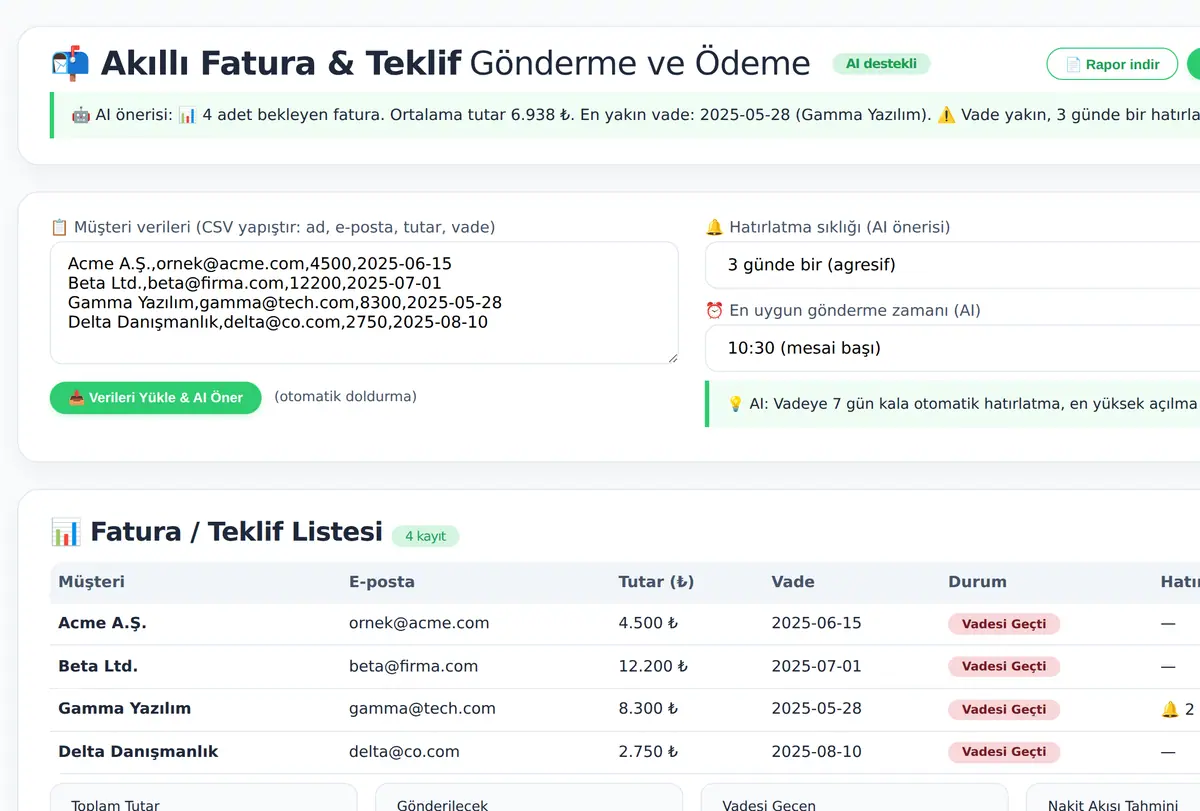Open the En uygun gönderme zamanı dropdown
This screenshot has width=1200, height=811.
click(952, 348)
